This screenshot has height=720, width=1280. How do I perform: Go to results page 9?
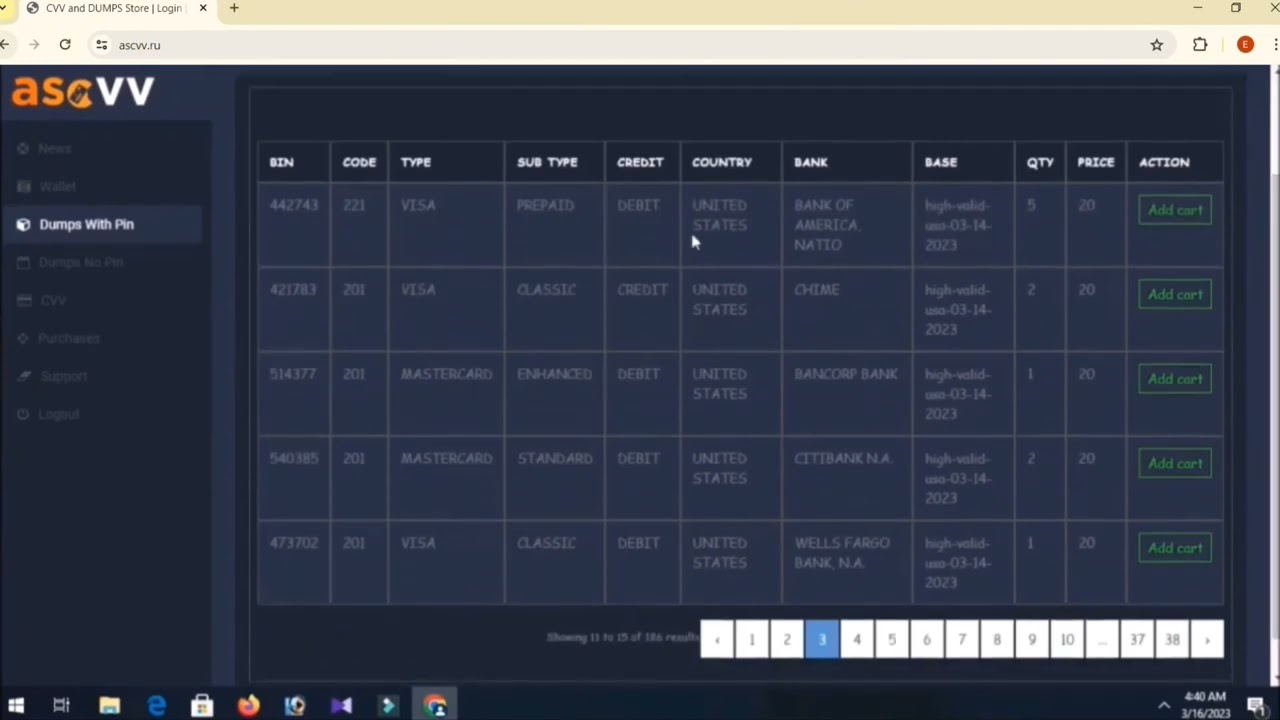click(1032, 639)
